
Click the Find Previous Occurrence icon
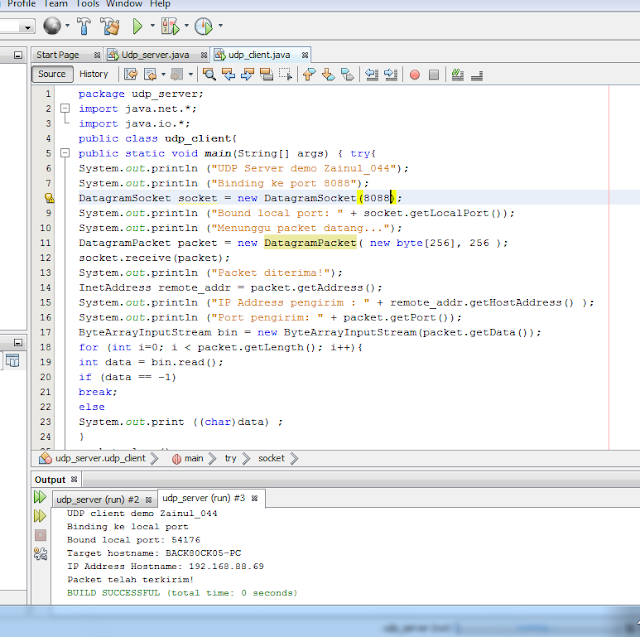point(228,74)
